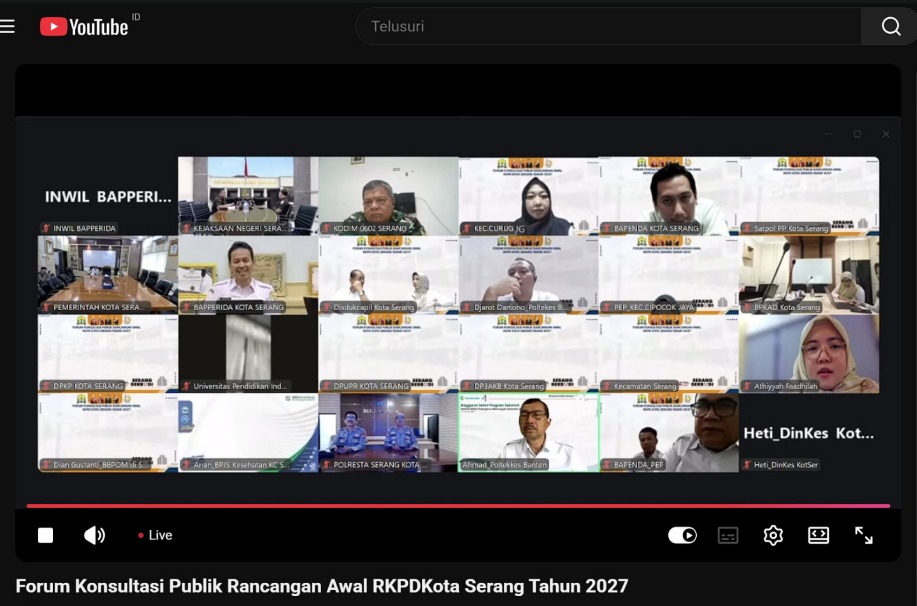Click the YouTube home logo

click(84, 27)
